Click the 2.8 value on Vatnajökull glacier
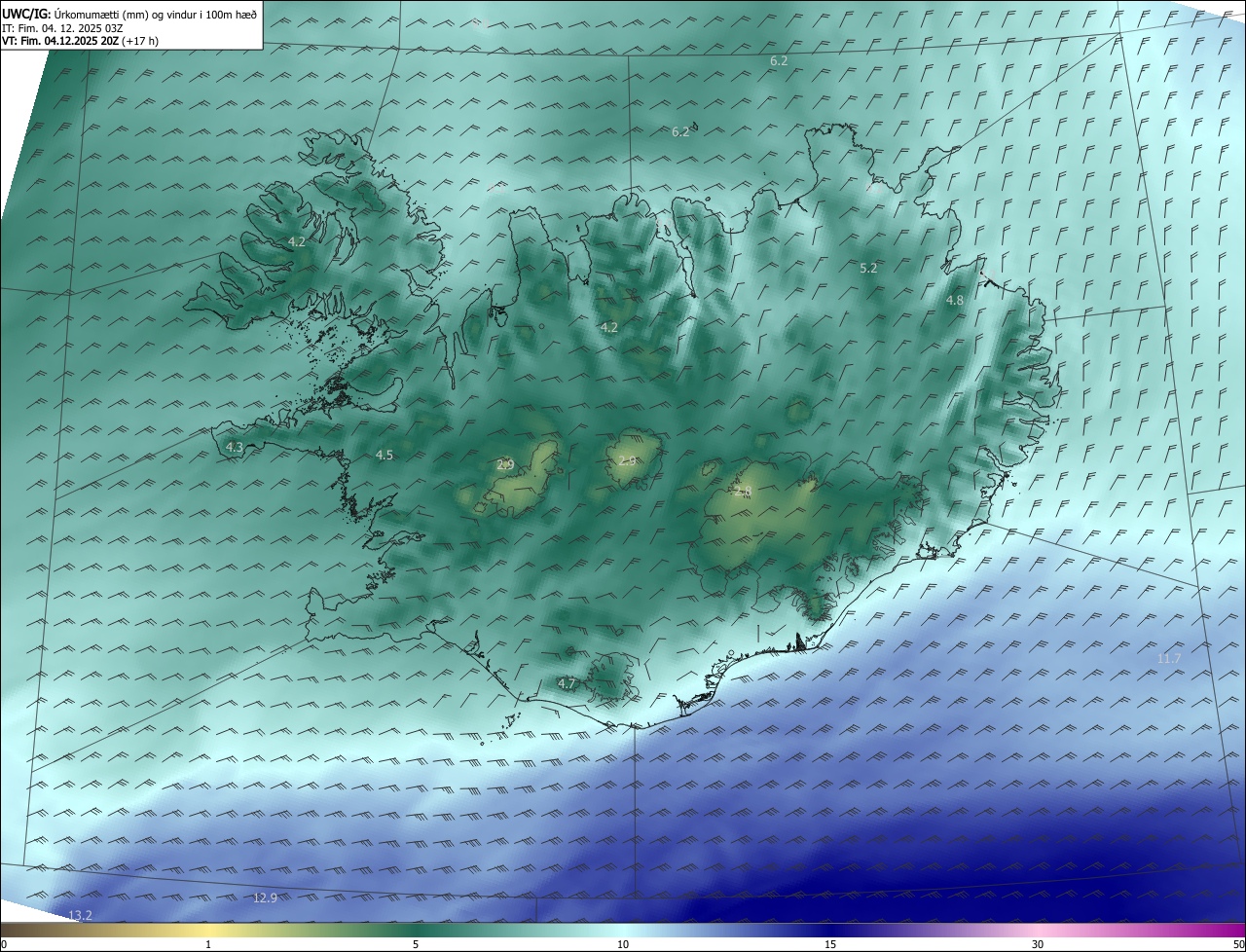 744,493
